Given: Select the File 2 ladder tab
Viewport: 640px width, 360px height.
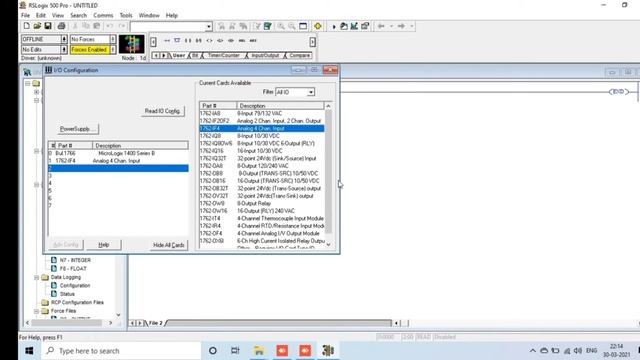Looking at the screenshot, I should [x=155, y=323].
